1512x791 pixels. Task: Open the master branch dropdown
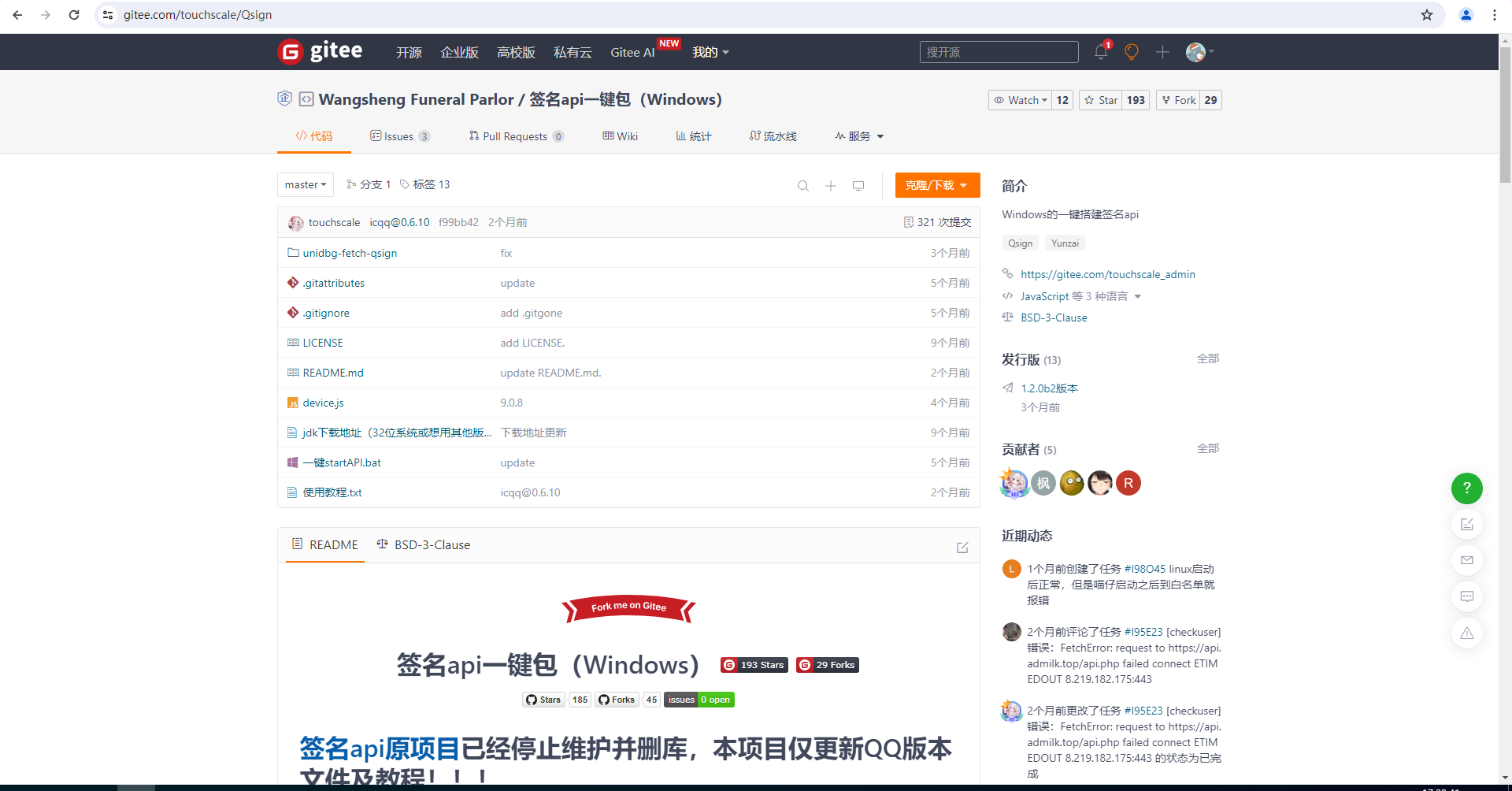click(x=305, y=185)
